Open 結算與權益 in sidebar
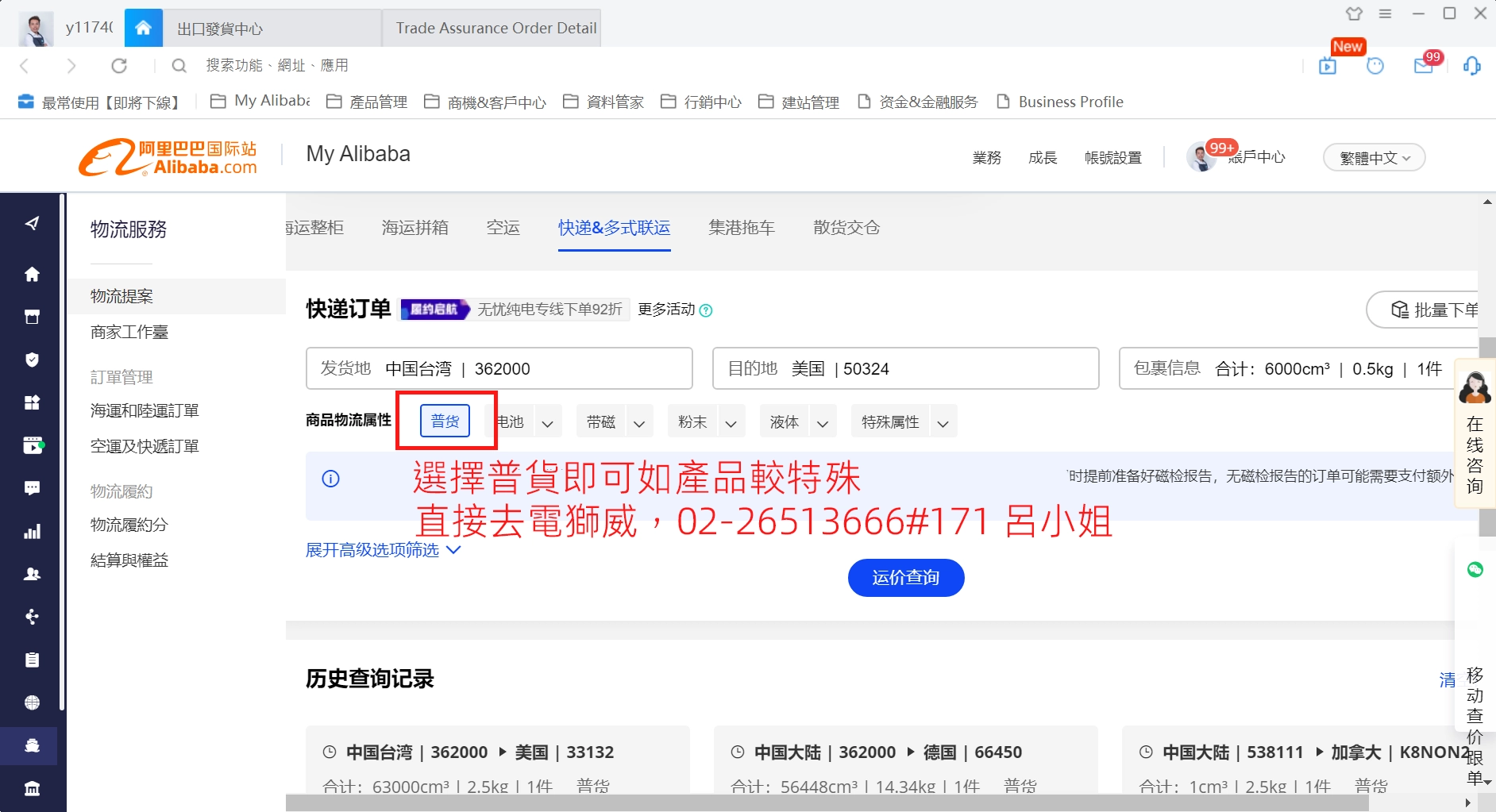This screenshot has width=1496, height=812. click(129, 560)
